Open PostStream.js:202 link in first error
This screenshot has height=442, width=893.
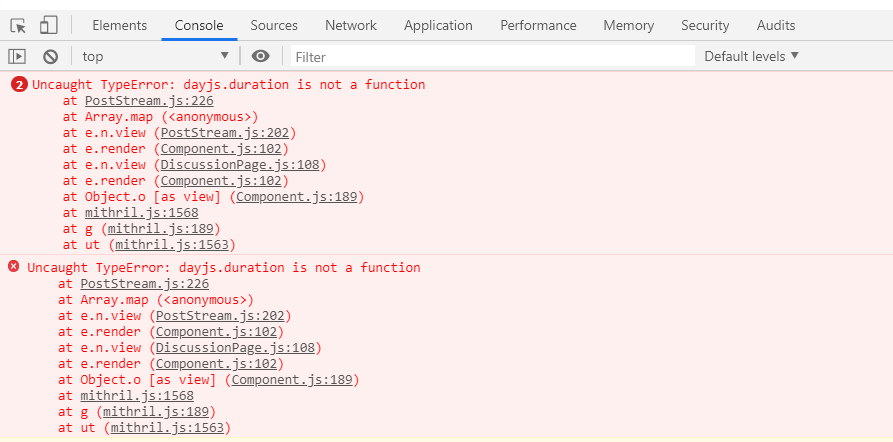coord(225,133)
